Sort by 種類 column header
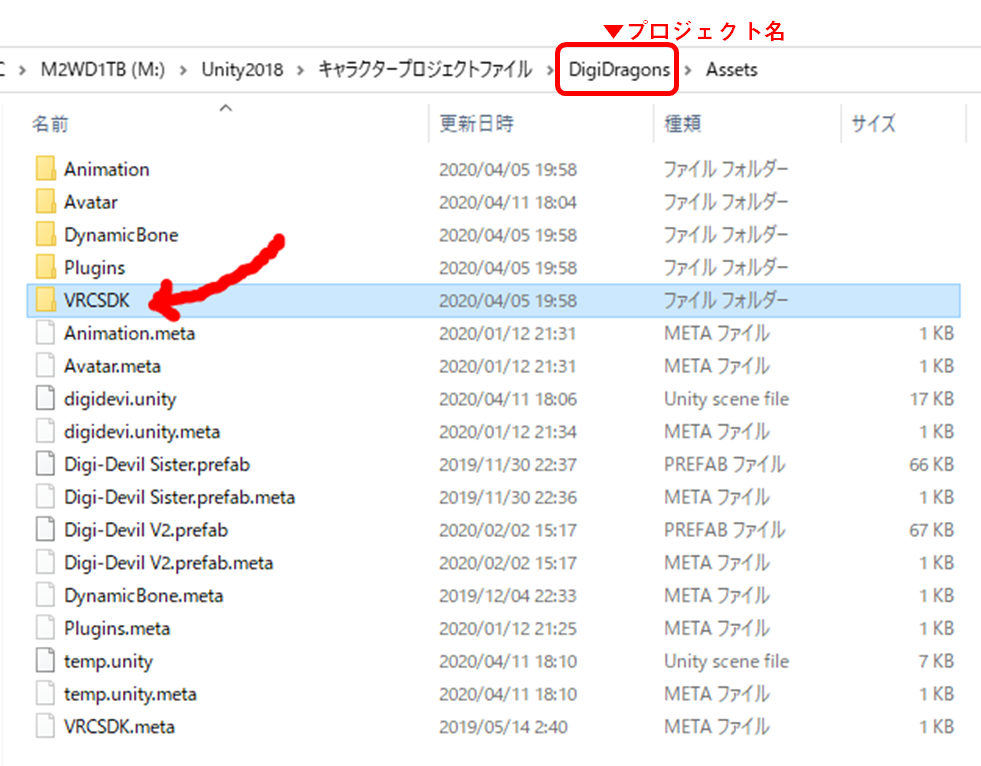Image resolution: width=981 pixels, height=766 pixels. click(x=683, y=124)
